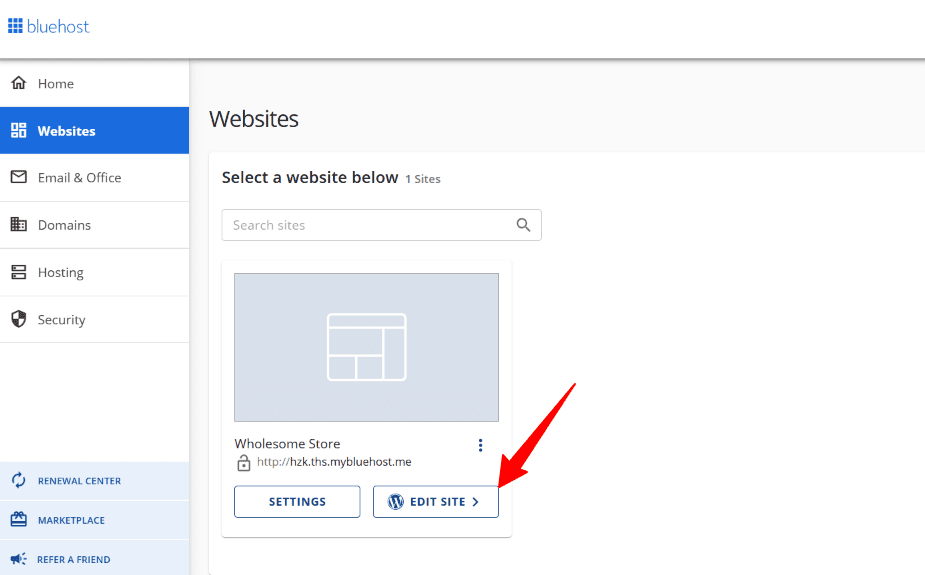Click the Renewal Center refresh icon
925x575 pixels.
point(19,480)
